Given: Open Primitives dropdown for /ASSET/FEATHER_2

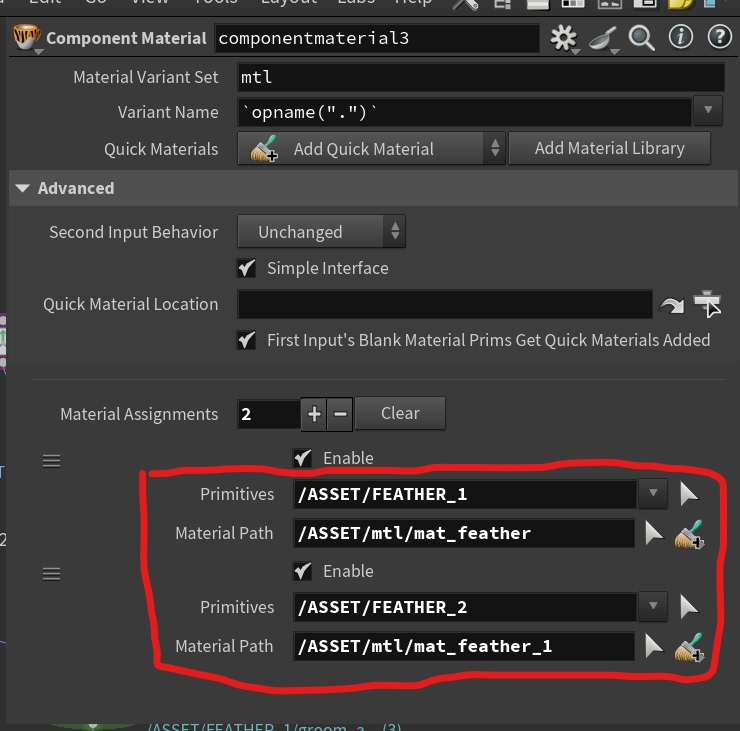Looking at the screenshot, I should click(x=653, y=607).
